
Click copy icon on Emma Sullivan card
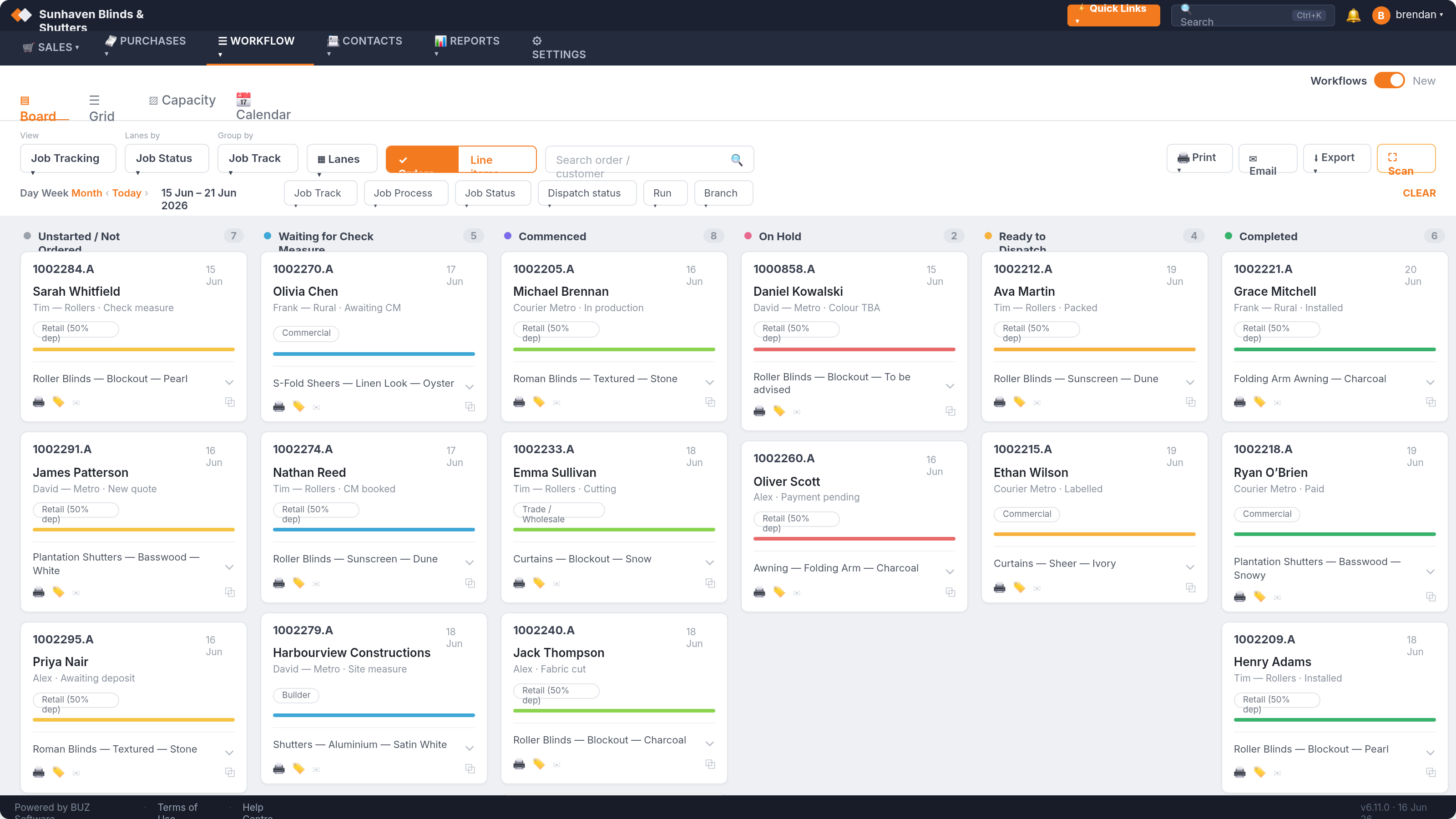tap(710, 583)
